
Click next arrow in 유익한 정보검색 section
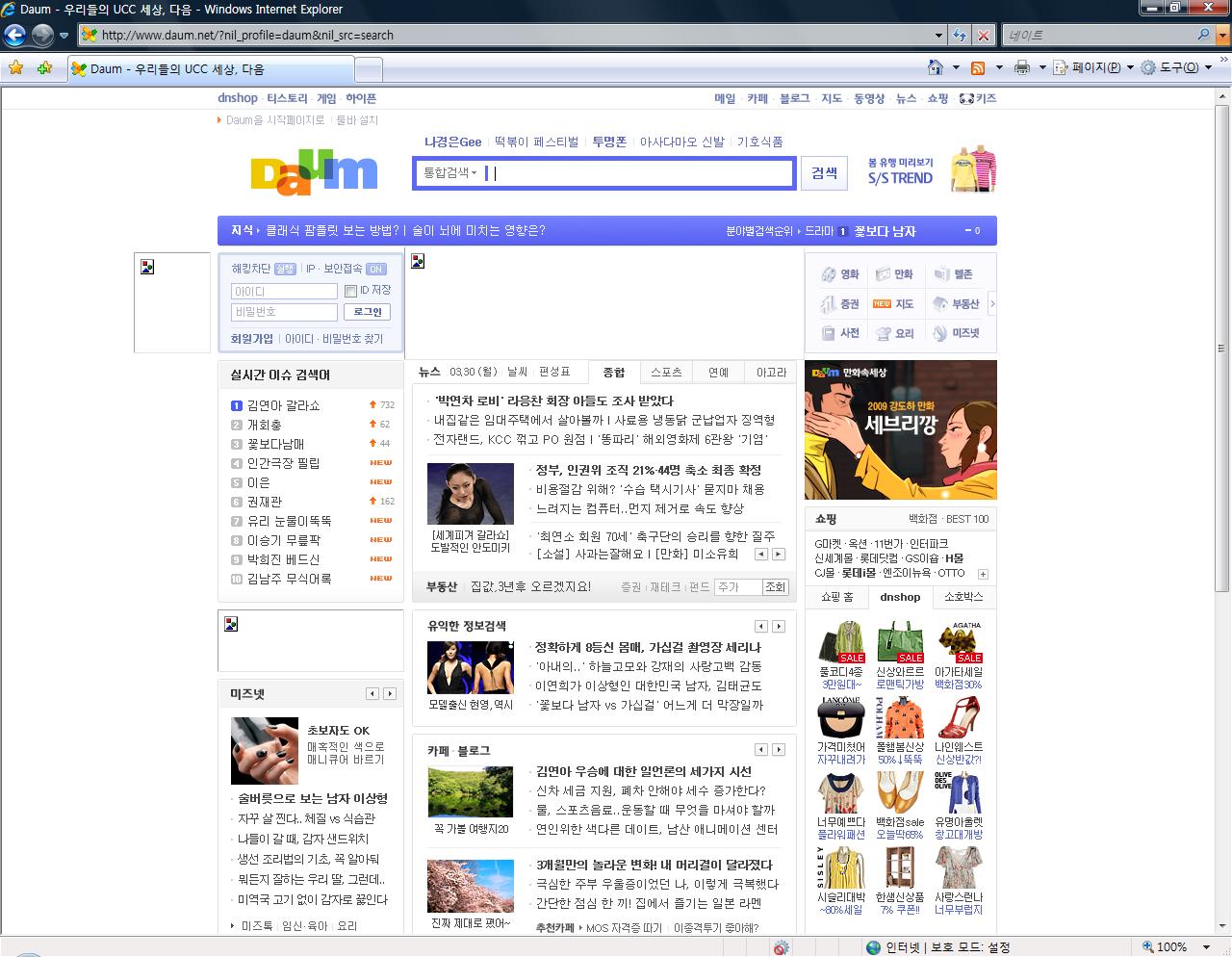(x=779, y=626)
